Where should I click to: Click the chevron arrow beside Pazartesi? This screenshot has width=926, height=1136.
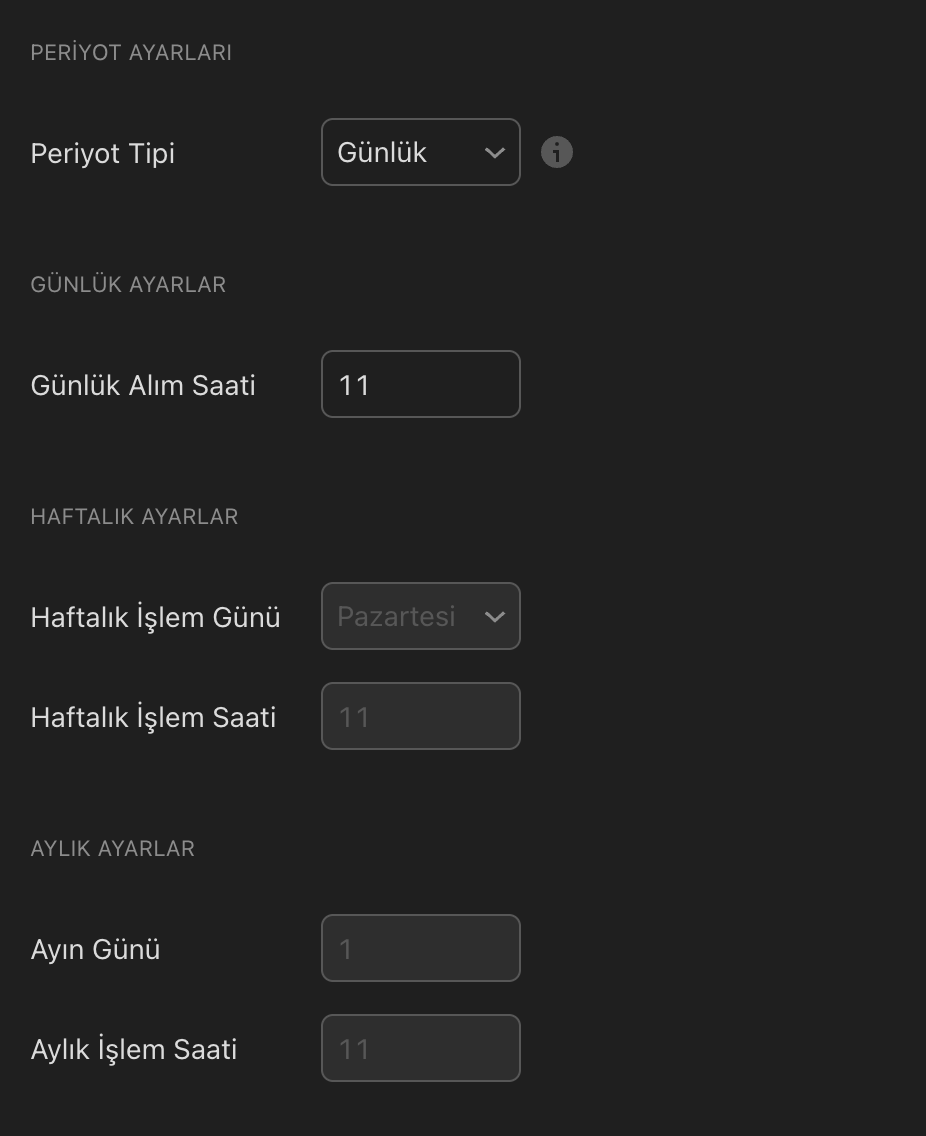494,617
